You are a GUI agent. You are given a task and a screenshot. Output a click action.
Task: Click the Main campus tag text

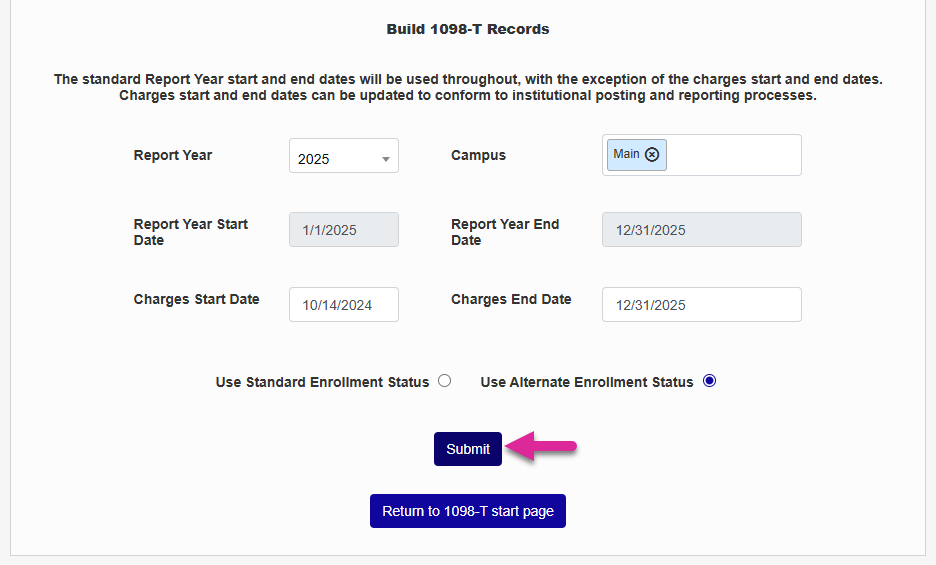(x=626, y=154)
